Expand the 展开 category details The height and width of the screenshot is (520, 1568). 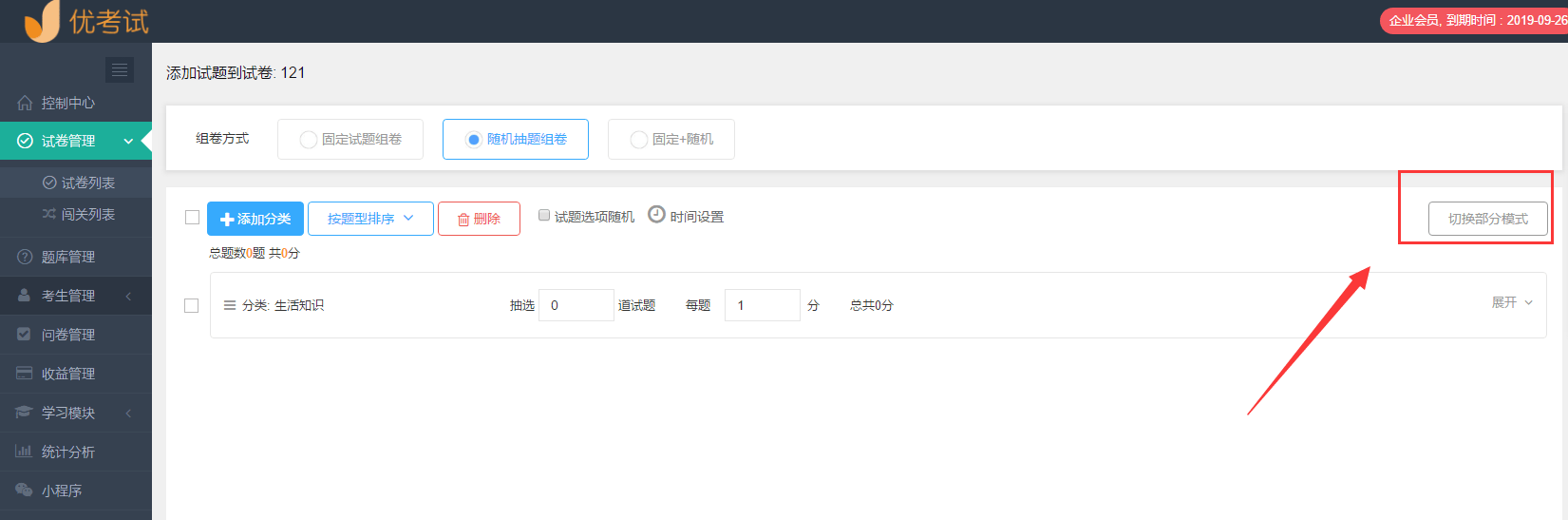click(x=1511, y=302)
